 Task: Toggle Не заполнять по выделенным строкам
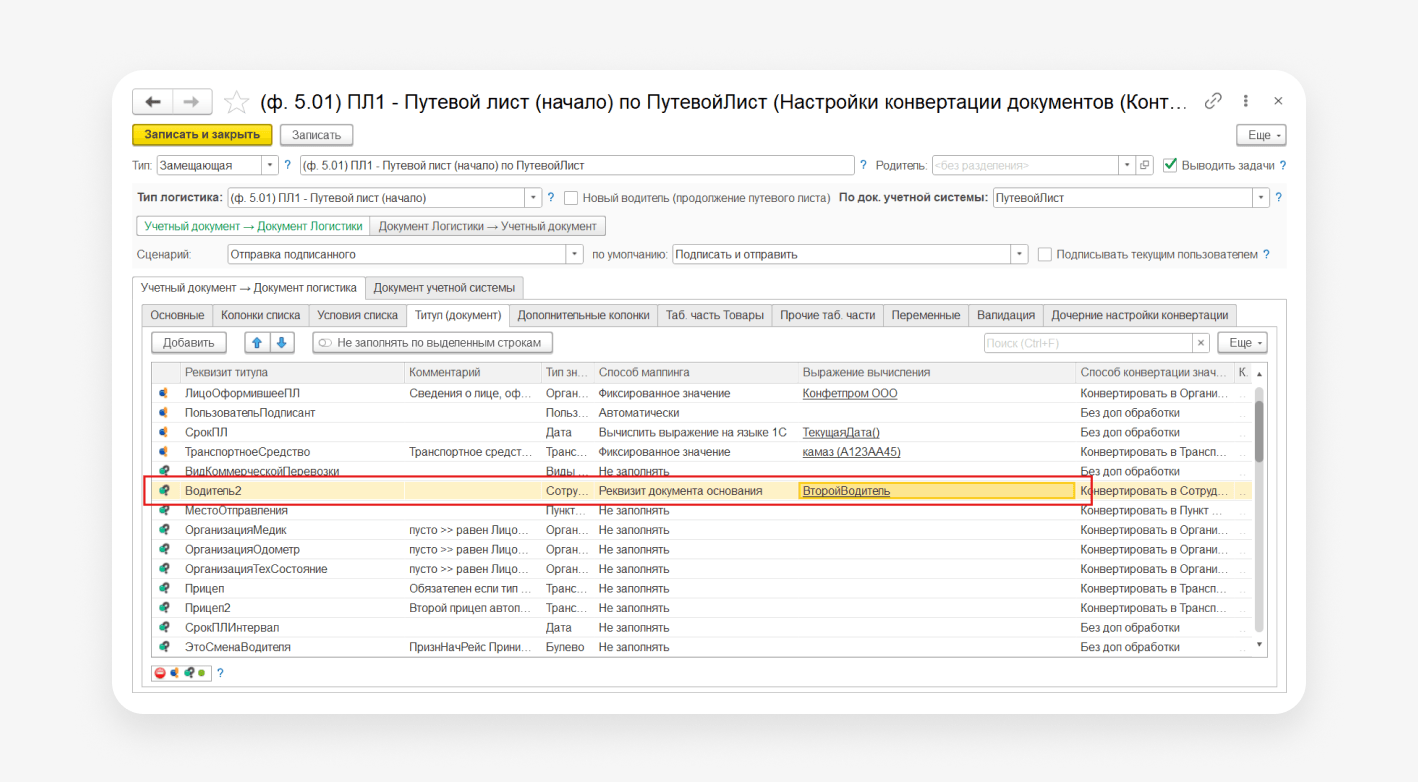click(x=432, y=343)
